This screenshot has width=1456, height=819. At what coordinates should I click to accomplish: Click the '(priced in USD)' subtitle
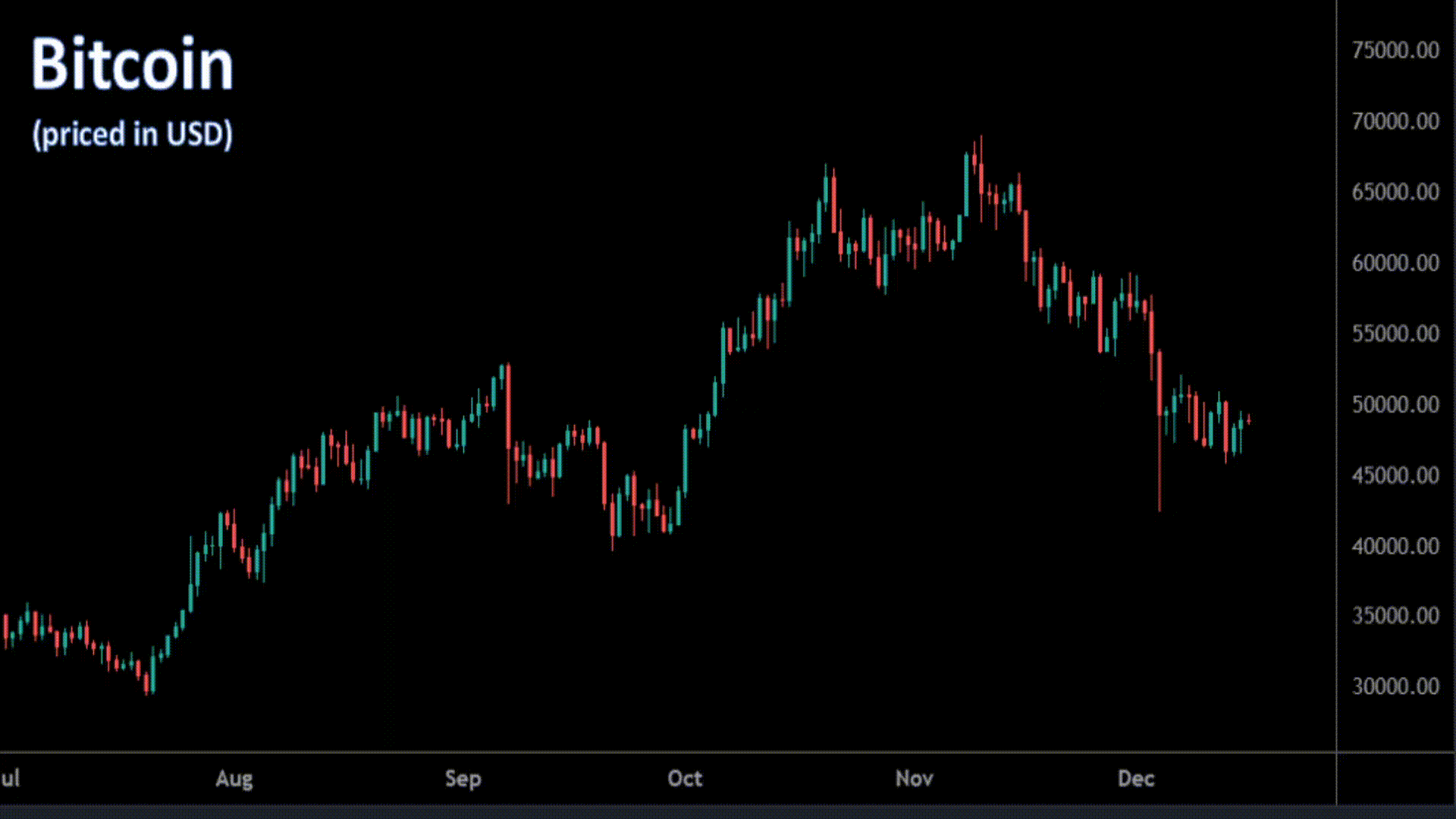pyautogui.click(x=132, y=134)
